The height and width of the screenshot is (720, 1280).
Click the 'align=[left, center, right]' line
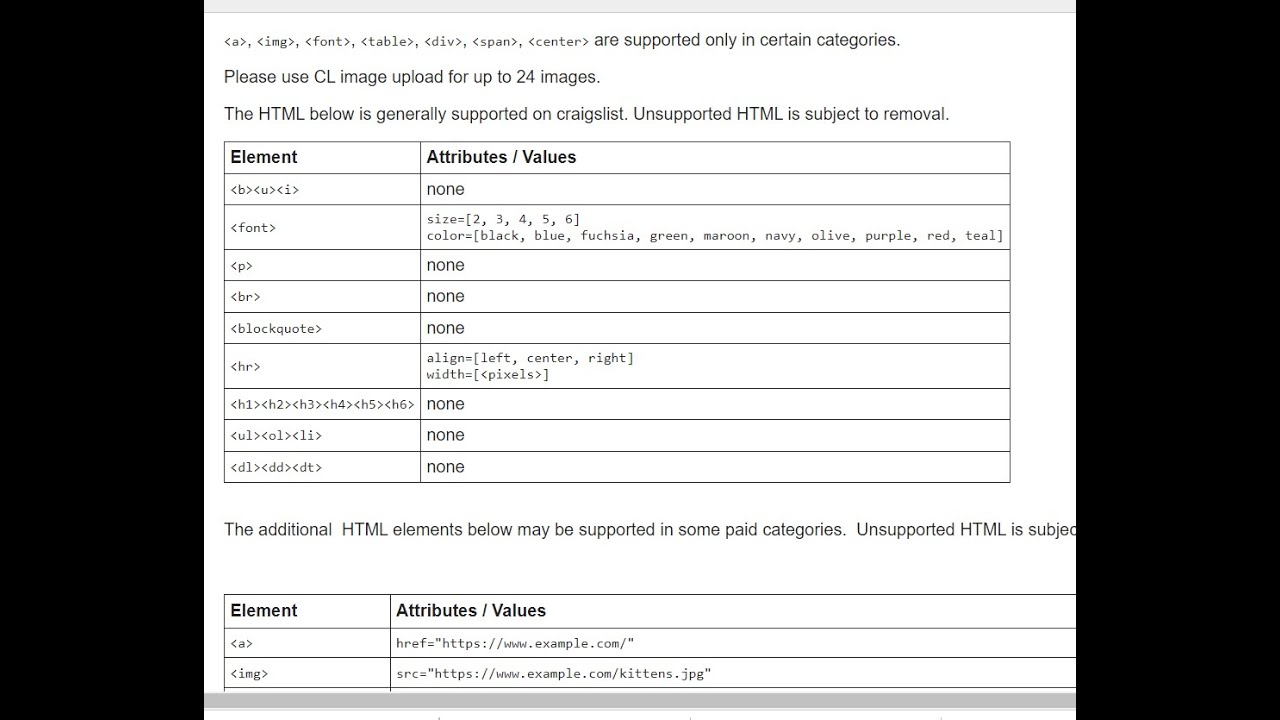pos(530,358)
